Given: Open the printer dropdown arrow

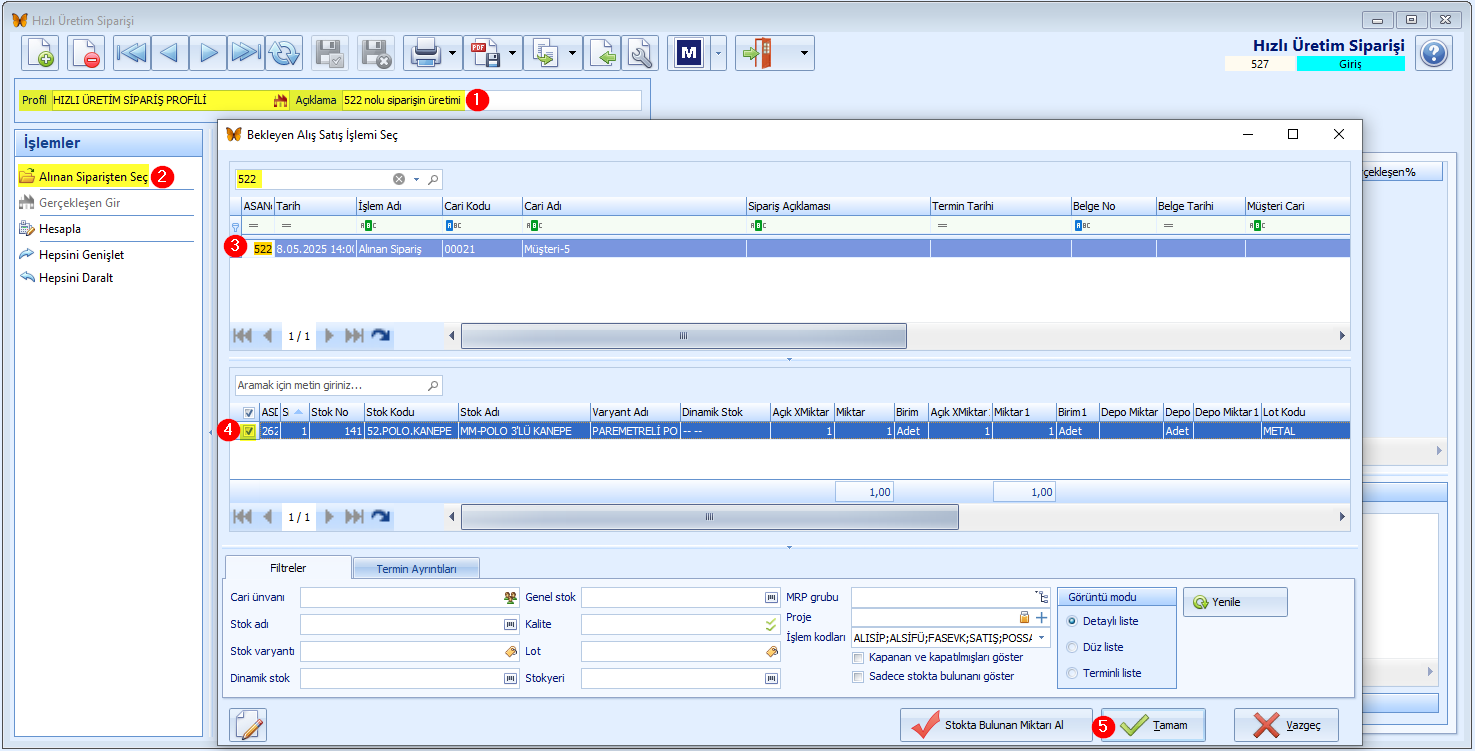Looking at the screenshot, I should coord(453,53).
